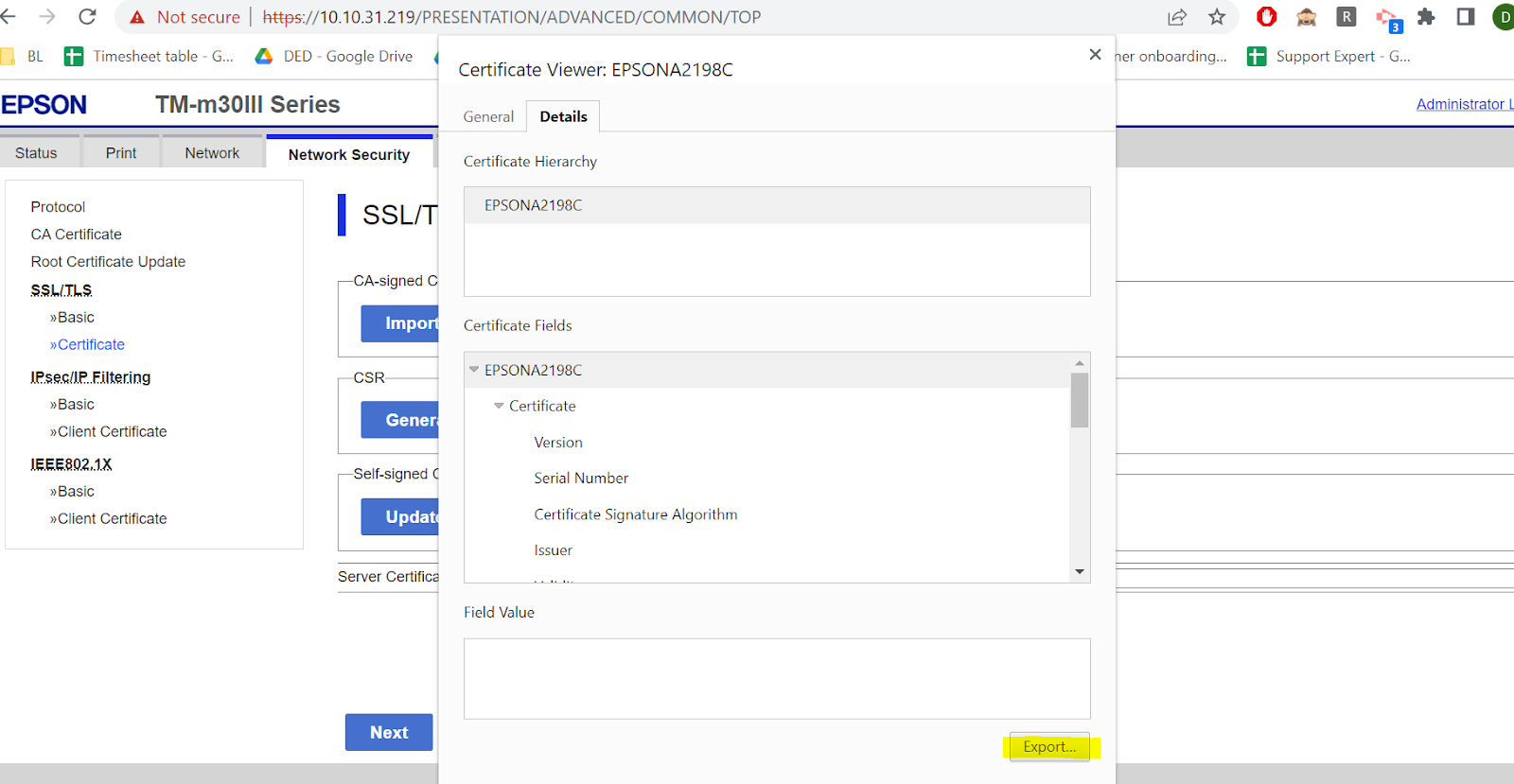Close the Certificate Viewer dialog
1514x784 pixels.
[1095, 55]
